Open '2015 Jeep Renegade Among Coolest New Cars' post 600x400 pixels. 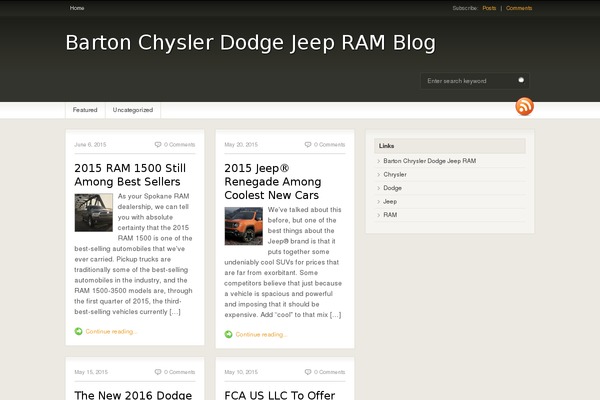(273, 181)
